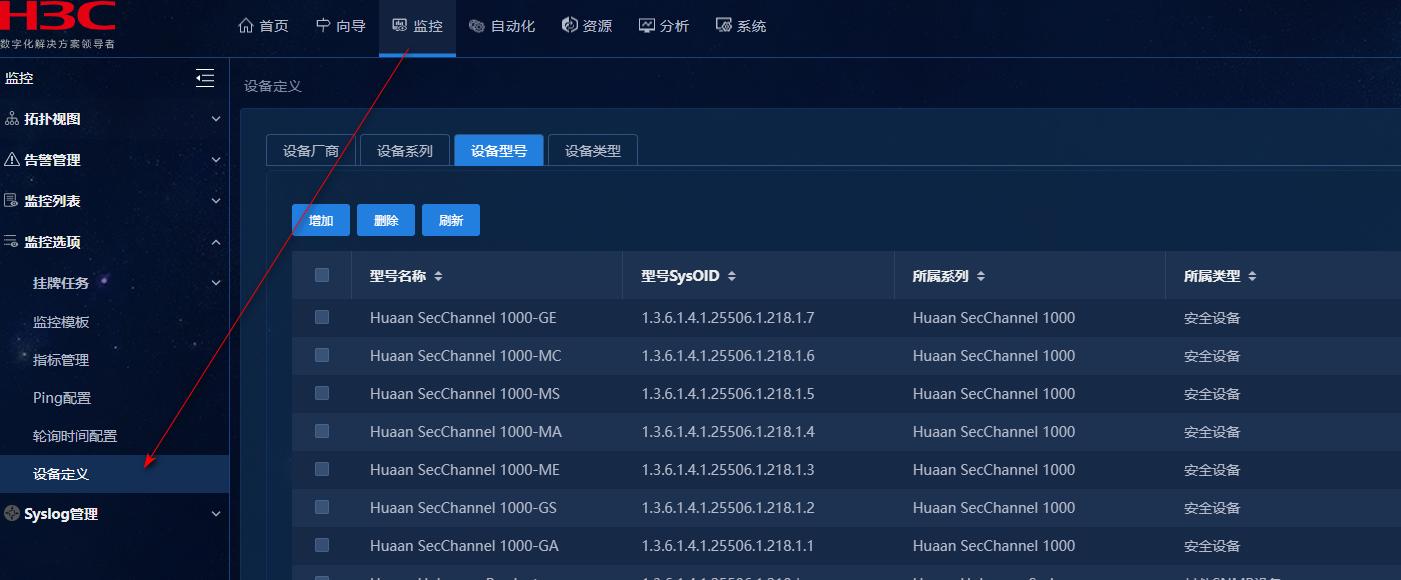Check the box for Huaan SecChannel 1000-GE

pyautogui.click(x=322, y=317)
